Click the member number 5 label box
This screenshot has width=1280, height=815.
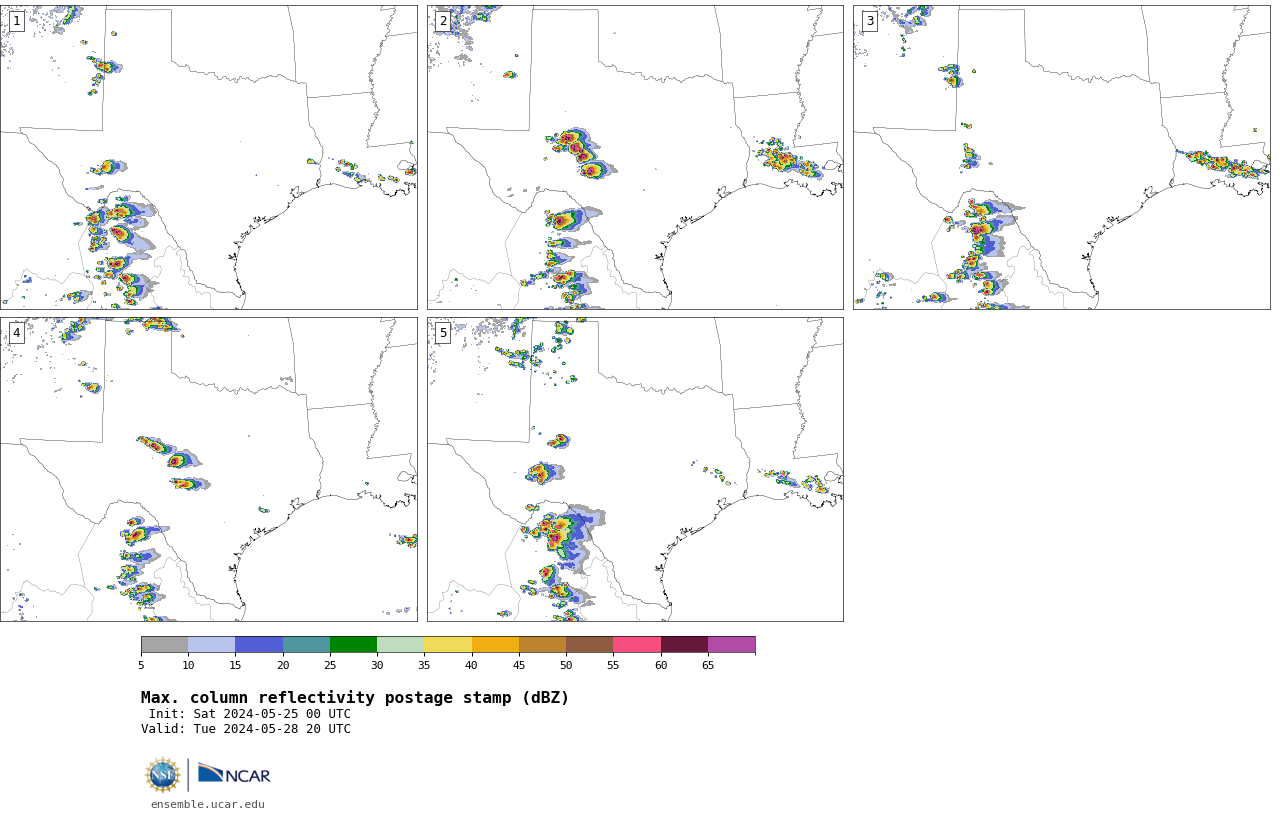tap(443, 333)
